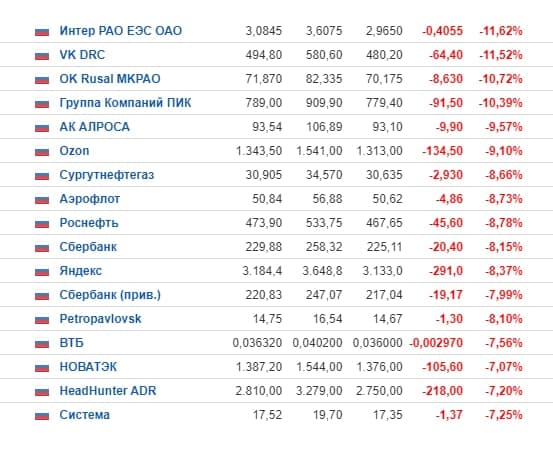Viewport: 553px width, 450px height.
Task: Click the -7,25% change for Система
Action: coord(504,415)
